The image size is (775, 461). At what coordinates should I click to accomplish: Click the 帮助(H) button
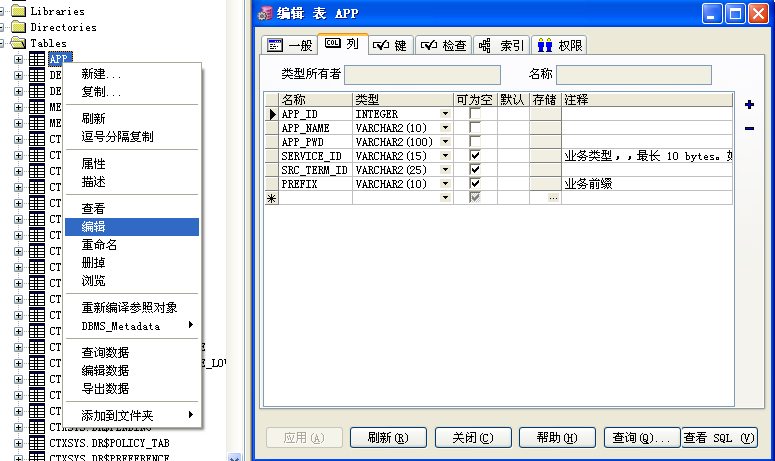pos(557,438)
